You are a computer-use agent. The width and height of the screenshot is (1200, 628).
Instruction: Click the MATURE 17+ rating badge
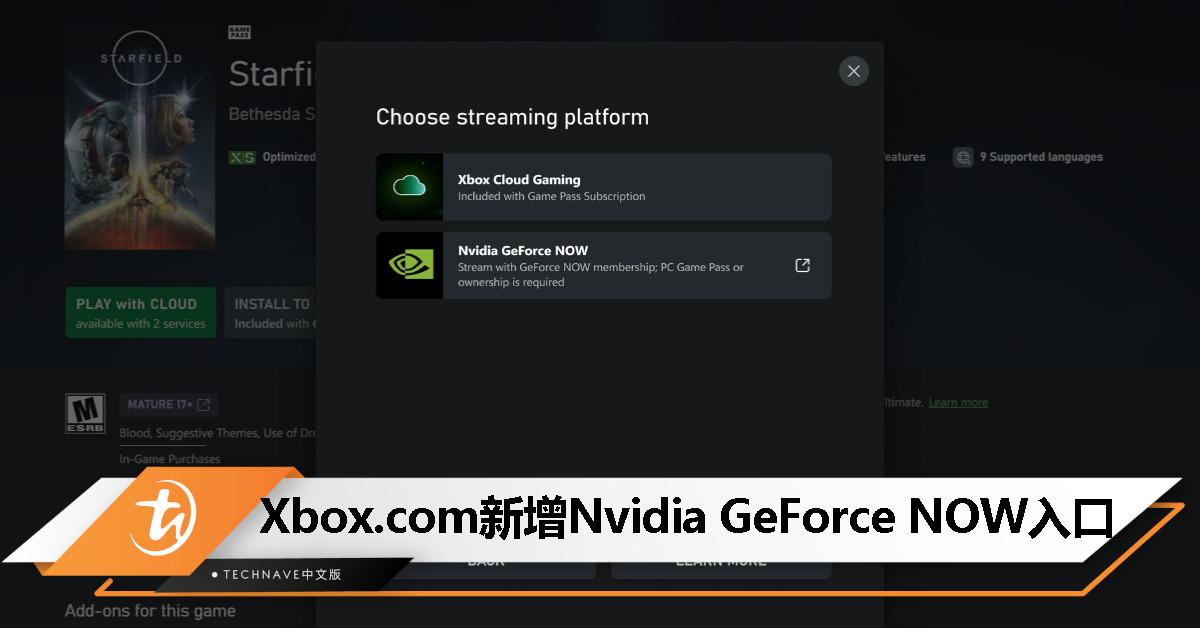169,405
